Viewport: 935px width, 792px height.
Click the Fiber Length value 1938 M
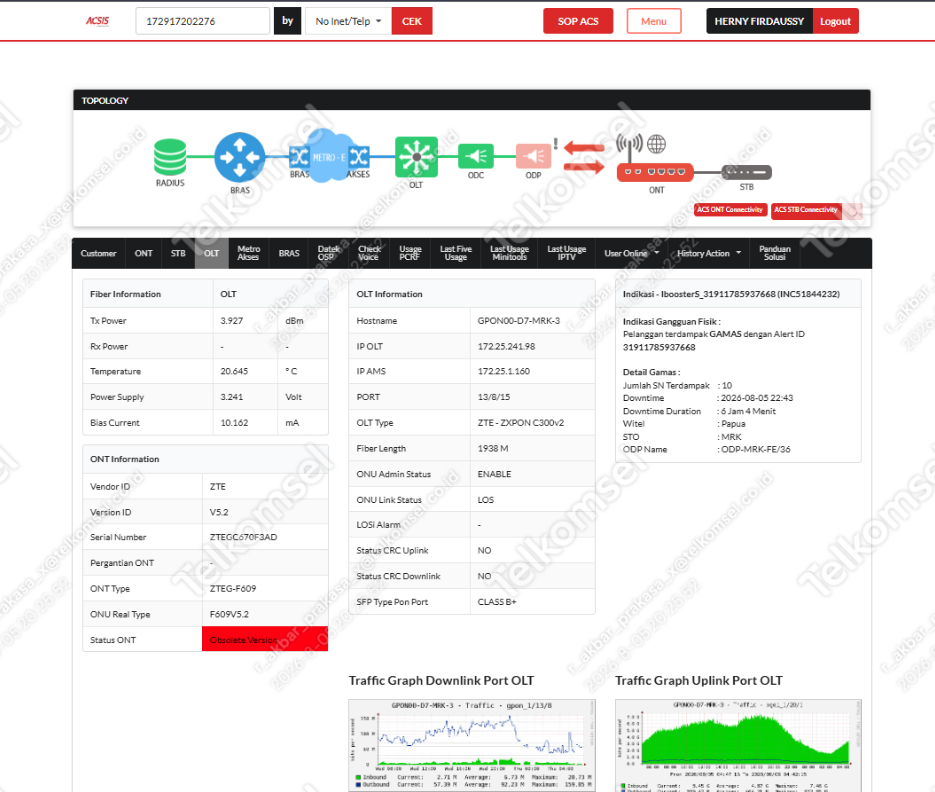pyautogui.click(x=493, y=448)
